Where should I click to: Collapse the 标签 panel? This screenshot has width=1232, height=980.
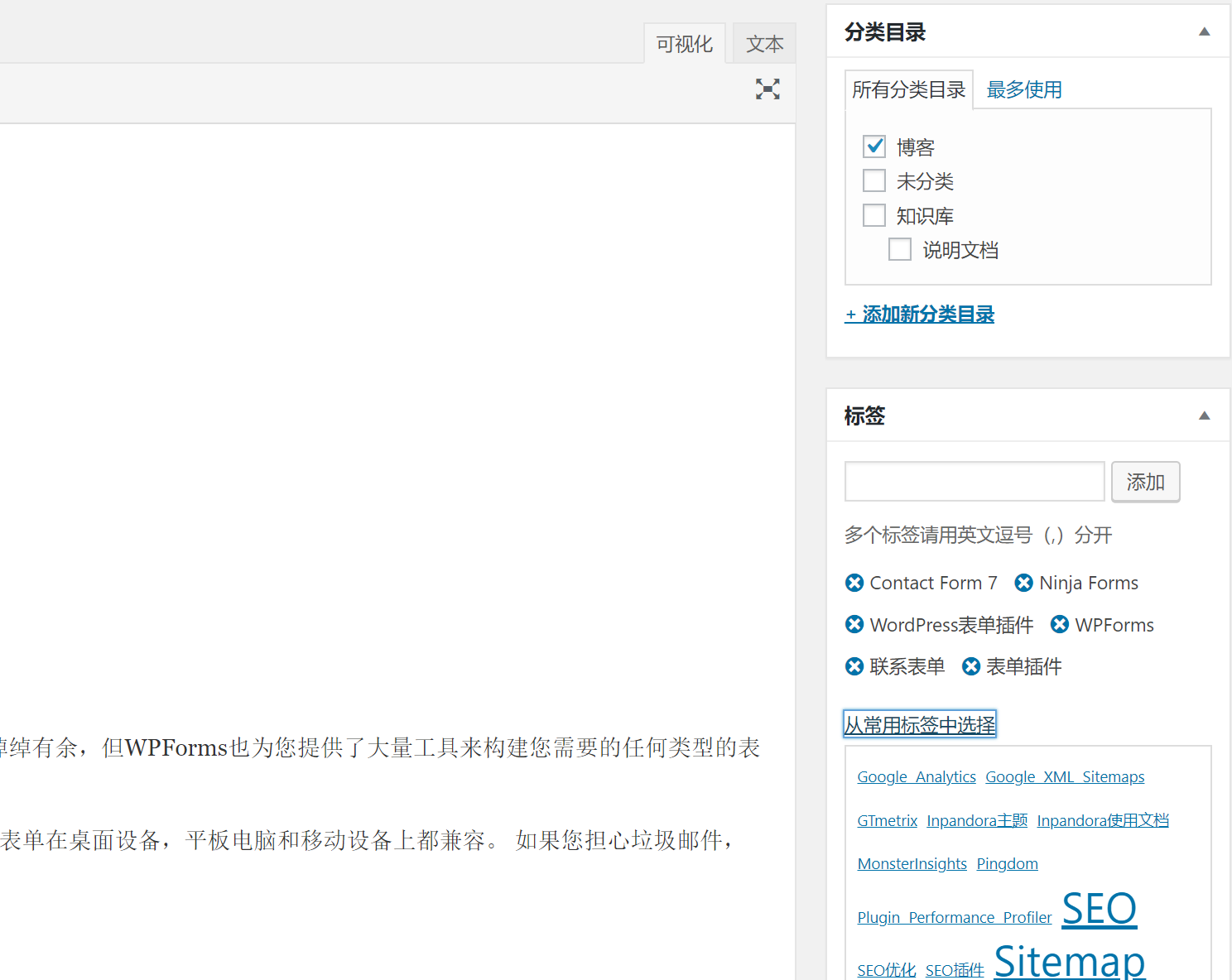point(1204,416)
